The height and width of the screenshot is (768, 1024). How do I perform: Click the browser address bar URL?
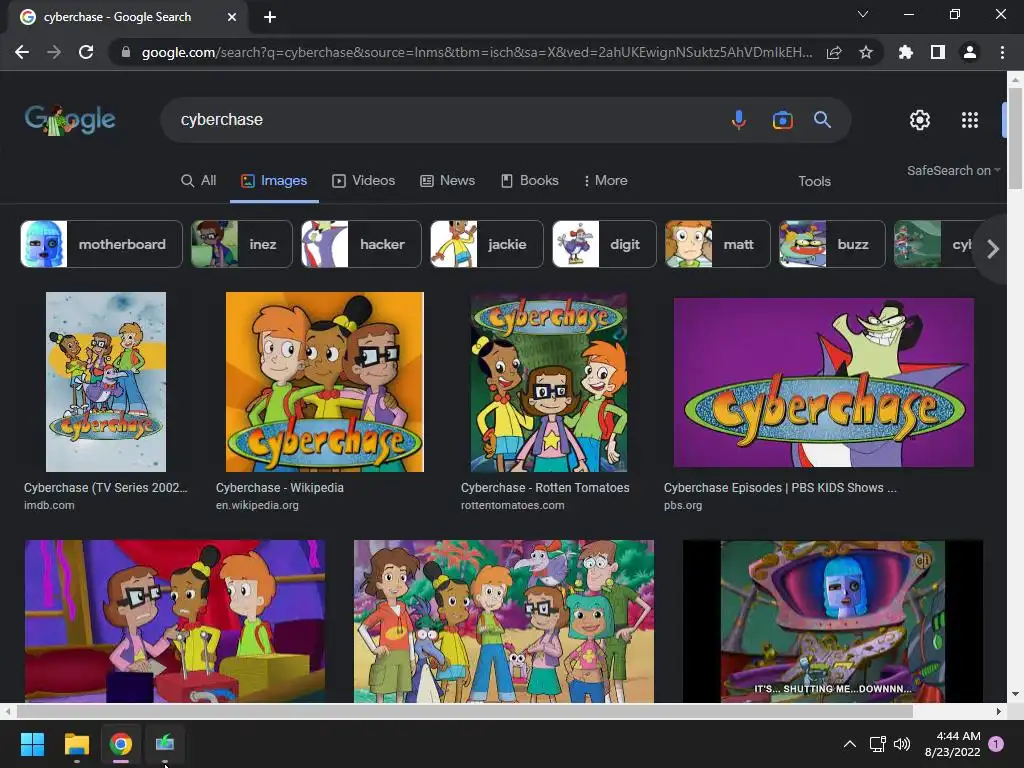point(477,52)
